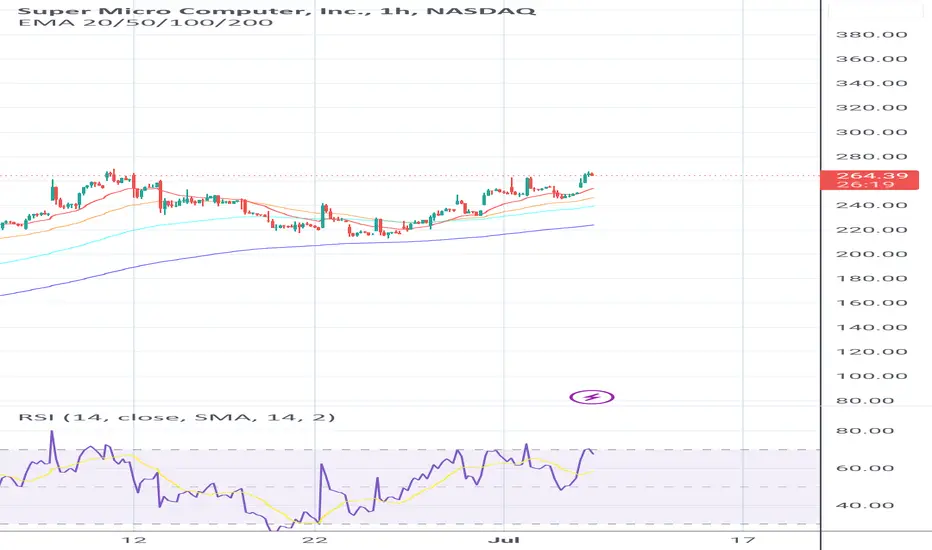The width and height of the screenshot is (932, 550).
Task: Select the RSI (14, close, SMA, 14, 2) label
Action: coord(177,417)
